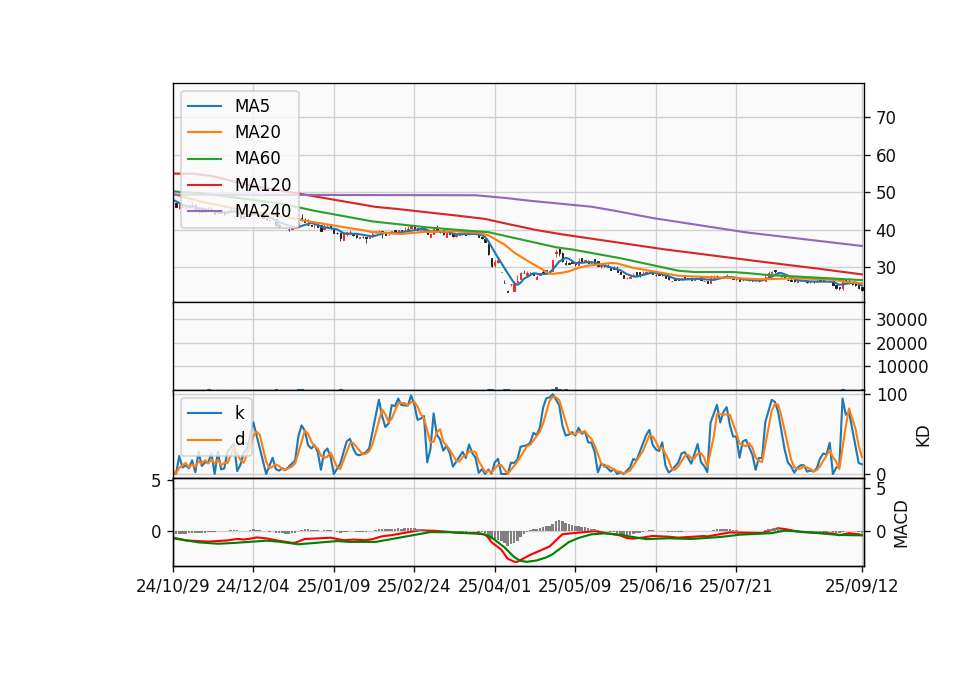Click the blue k legend line sample
The image size is (960, 690).
(x=204, y=413)
